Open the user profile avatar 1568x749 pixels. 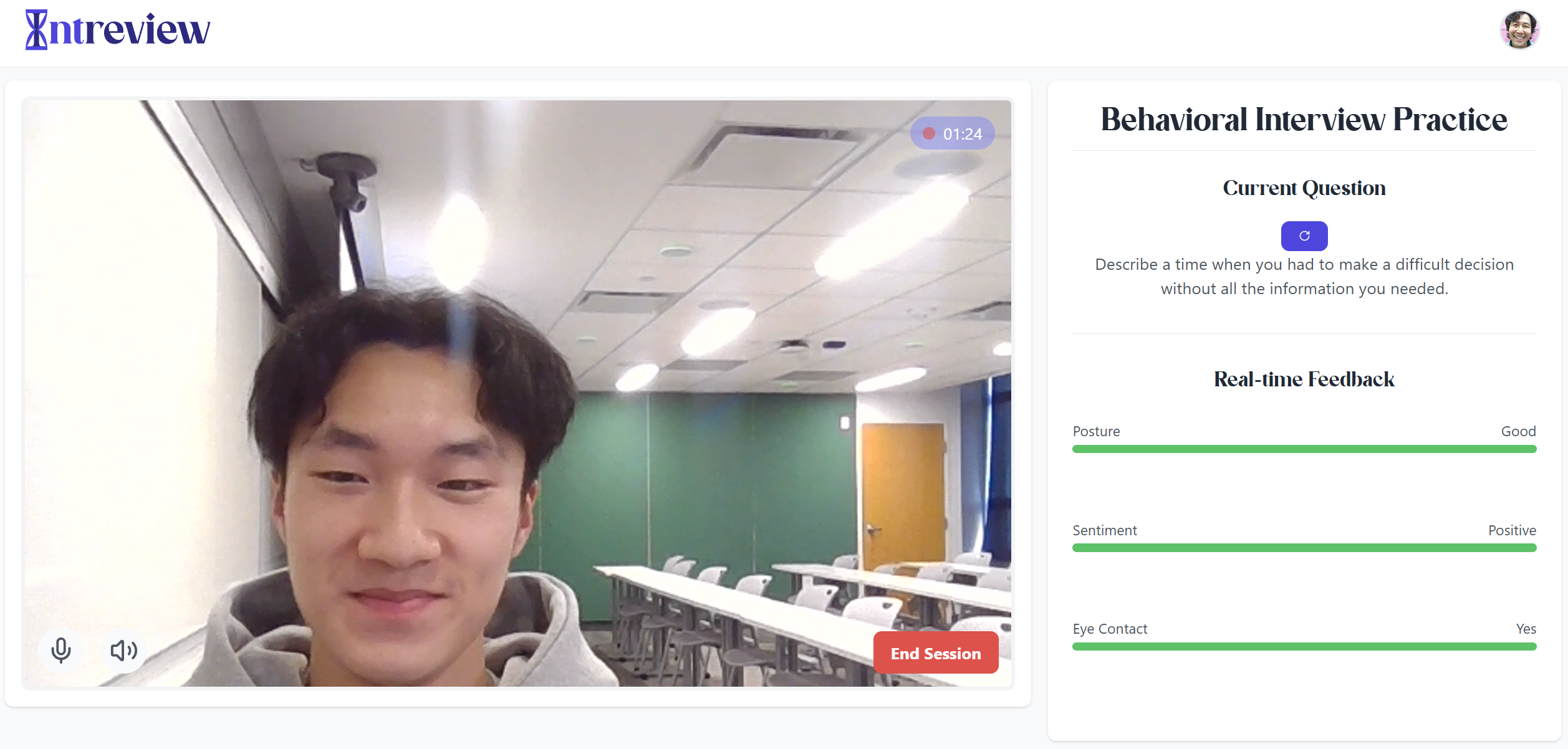click(x=1519, y=29)
